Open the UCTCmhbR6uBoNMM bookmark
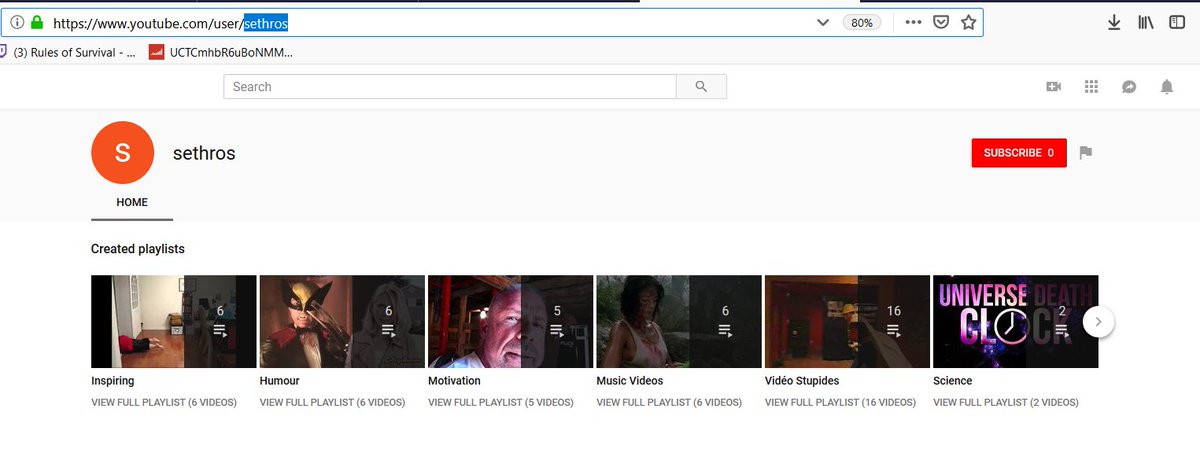 [x=221, y=52]
